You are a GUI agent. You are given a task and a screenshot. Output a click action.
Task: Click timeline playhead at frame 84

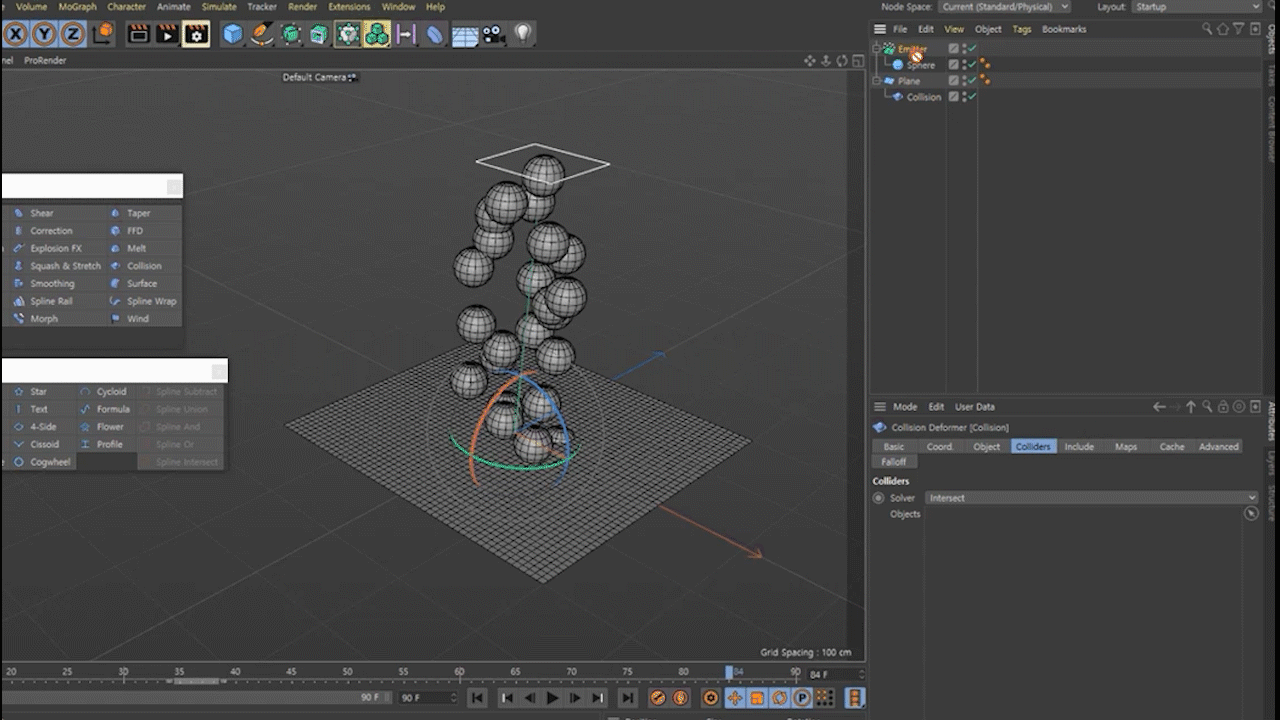(x=730, y=672)
